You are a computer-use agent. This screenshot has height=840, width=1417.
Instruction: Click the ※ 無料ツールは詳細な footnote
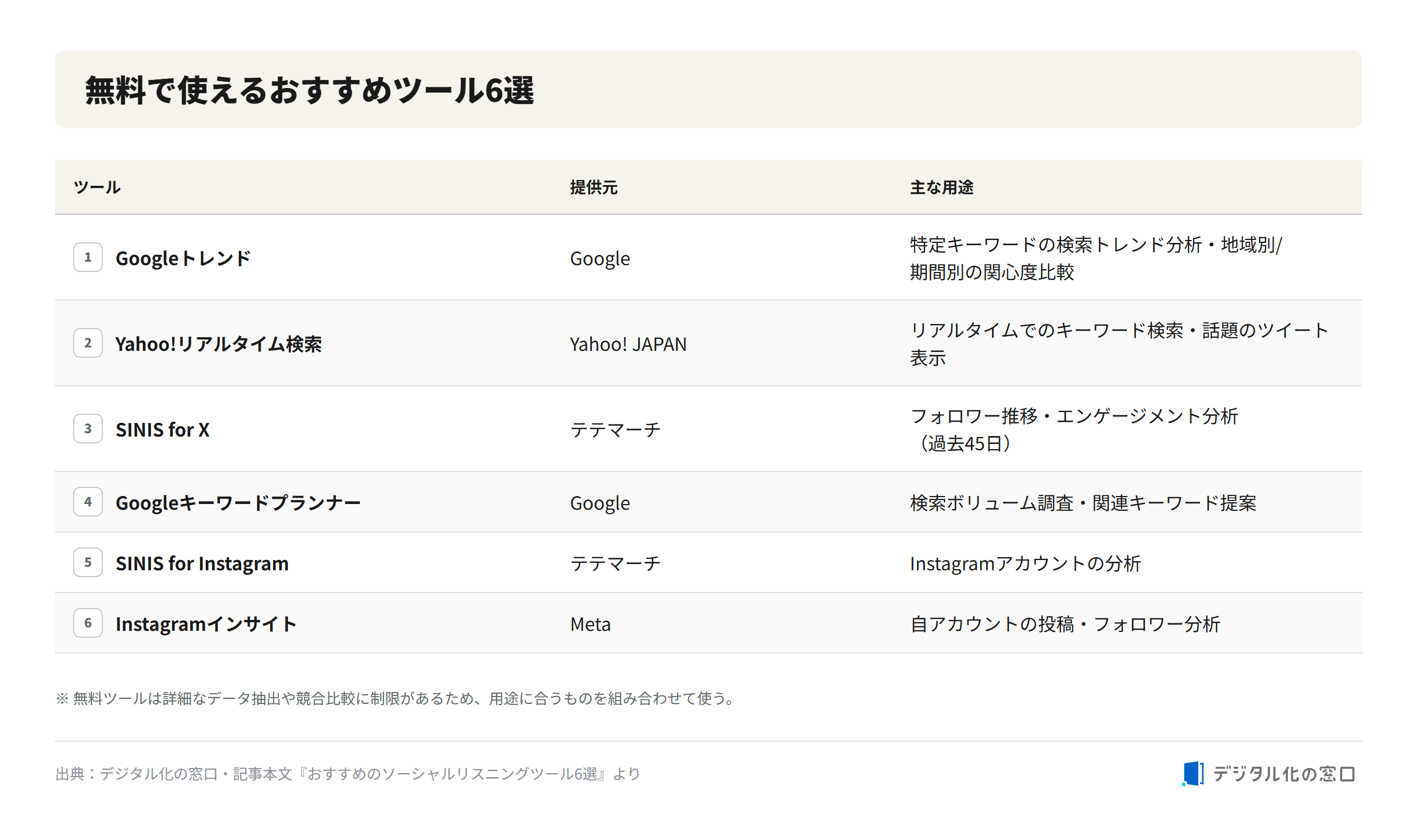395,698
